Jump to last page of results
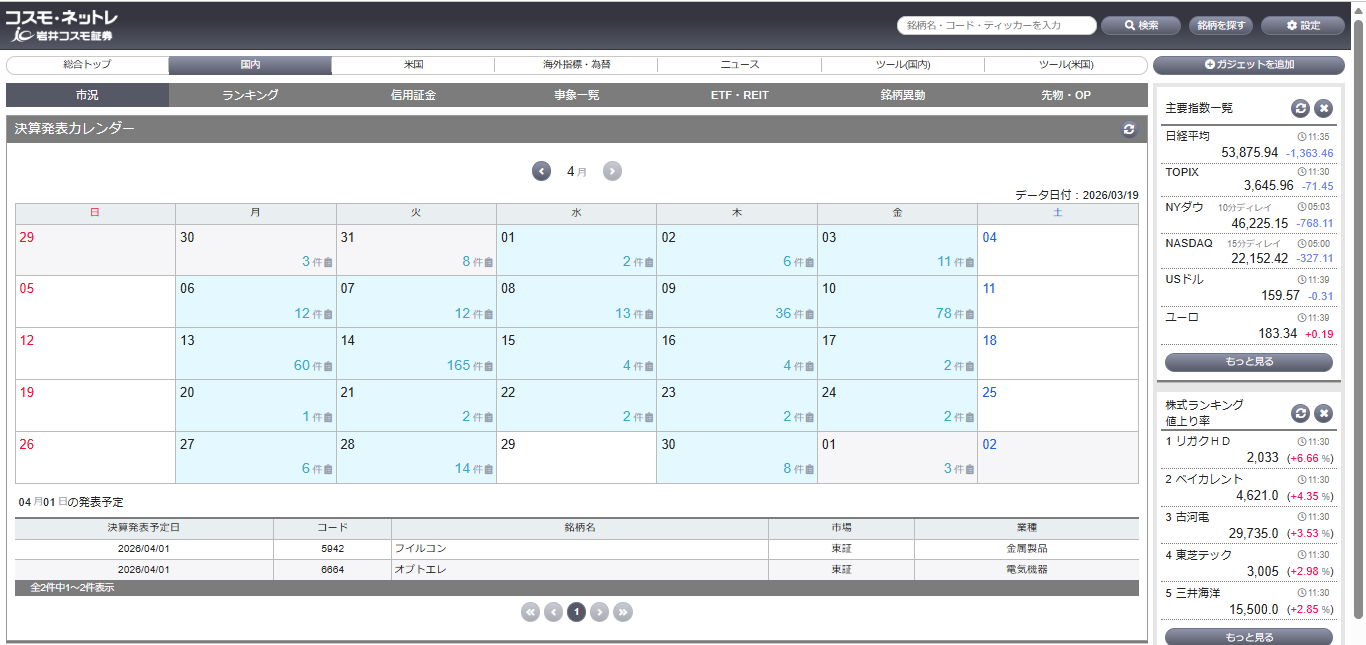This screenshot has height=645, width=1366. coord(622,612)
